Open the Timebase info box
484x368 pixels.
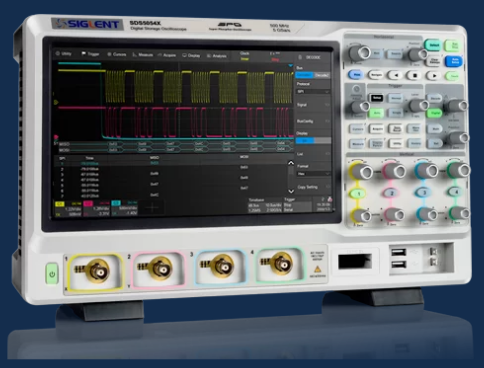[x=265, y=205]
